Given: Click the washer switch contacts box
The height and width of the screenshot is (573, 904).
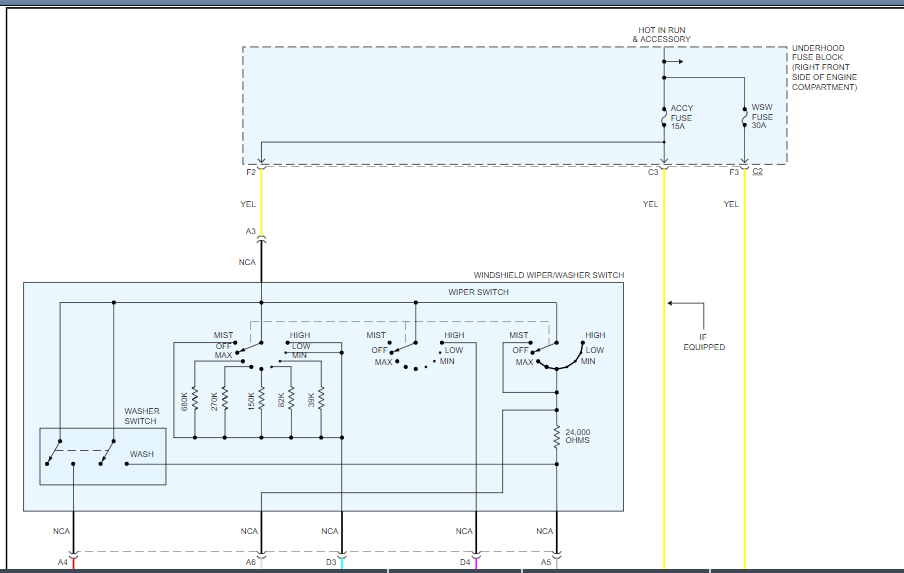Looking at the screenshot, I should point(102,456).
